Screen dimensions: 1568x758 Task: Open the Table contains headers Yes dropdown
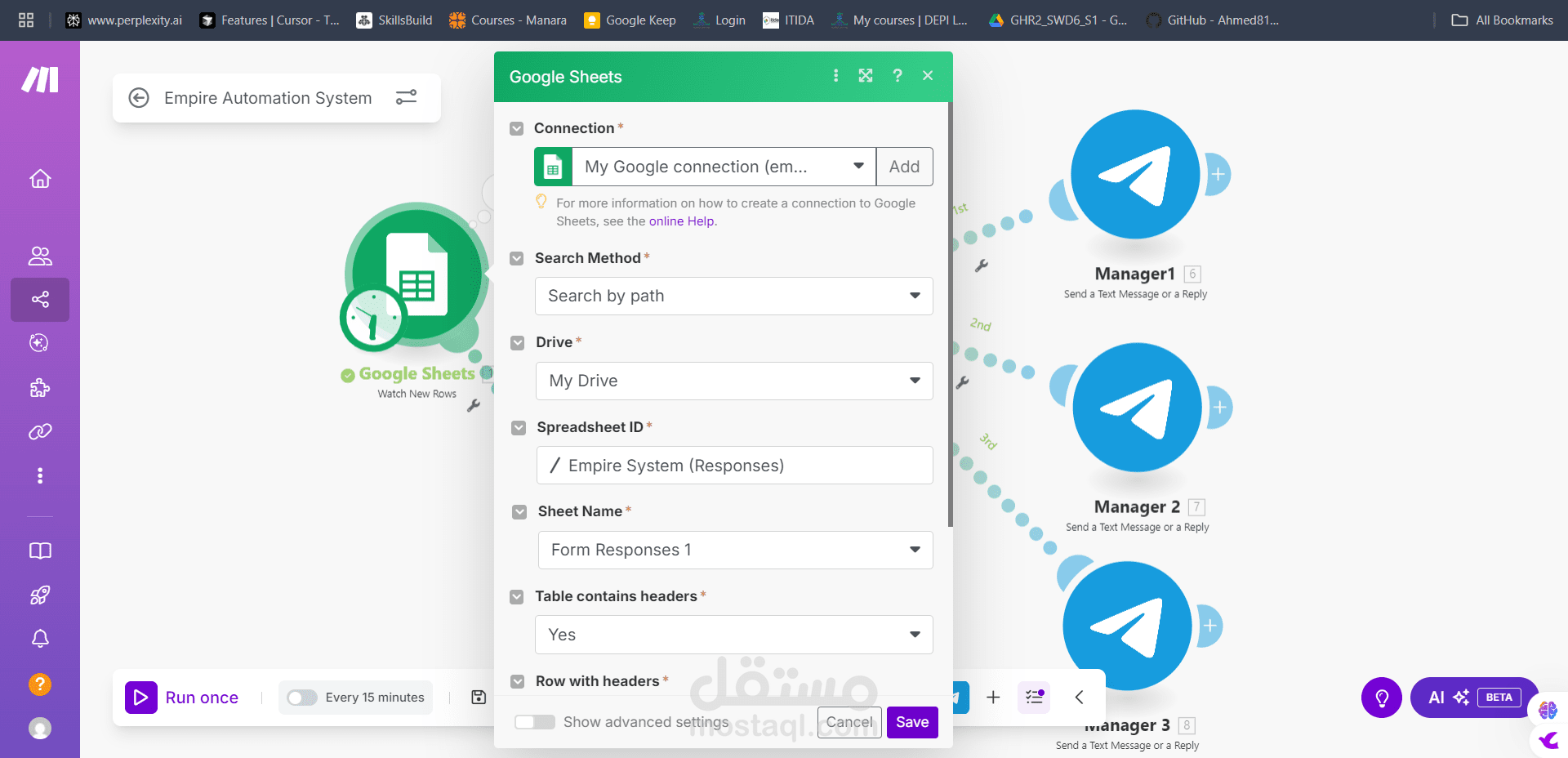pyautogui.click(x=733, y=635)
